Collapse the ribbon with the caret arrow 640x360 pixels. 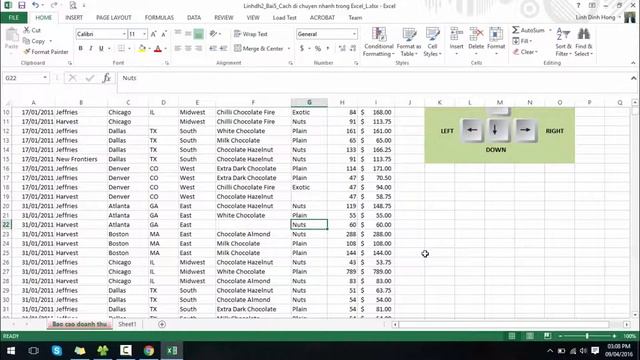click(633, 63)
